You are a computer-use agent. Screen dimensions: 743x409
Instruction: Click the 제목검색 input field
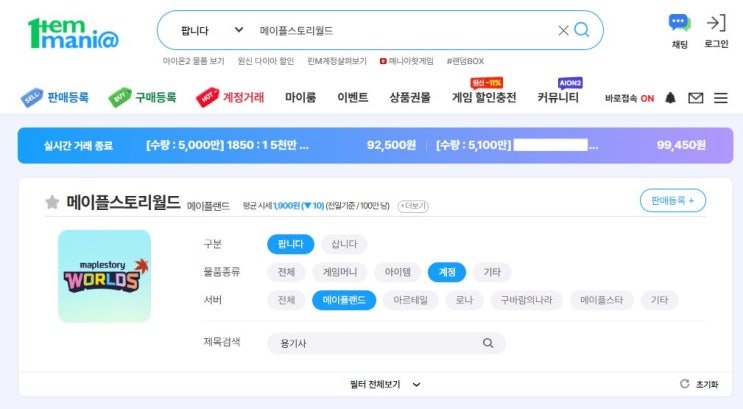pos(386,343)
